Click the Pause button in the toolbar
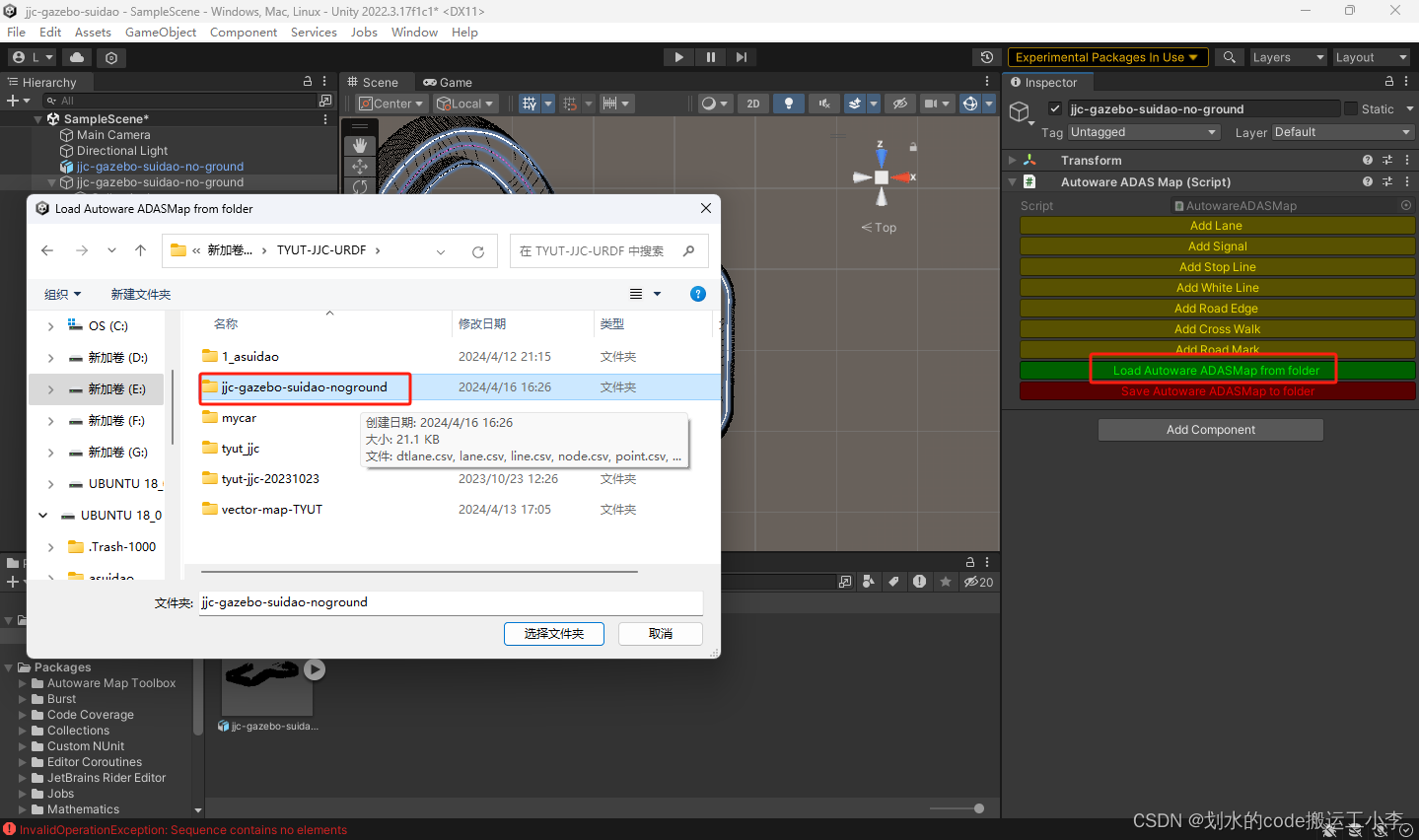 coord(710,56)
